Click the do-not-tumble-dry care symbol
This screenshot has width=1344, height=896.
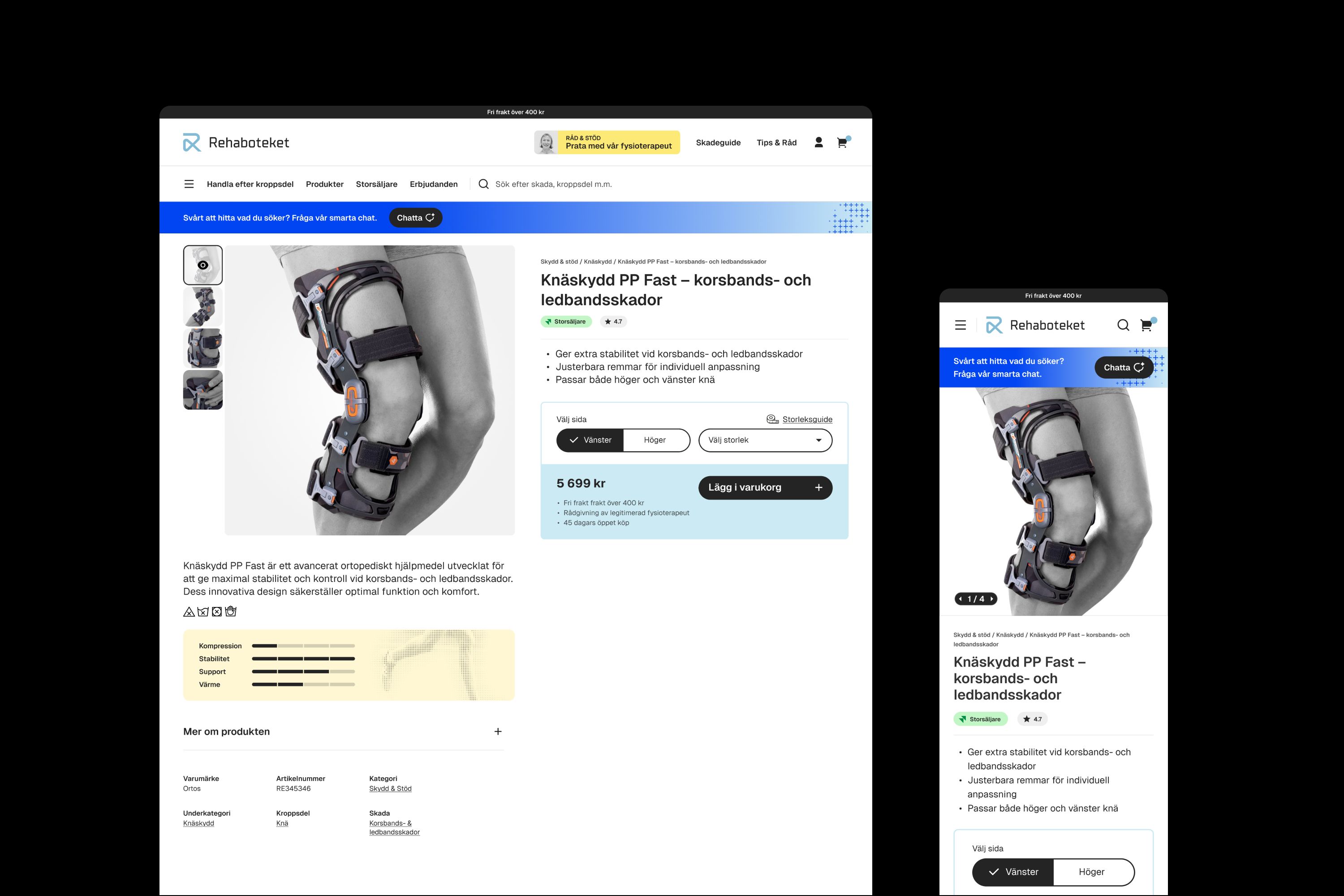pyautogui.click(x=216, y=612)
